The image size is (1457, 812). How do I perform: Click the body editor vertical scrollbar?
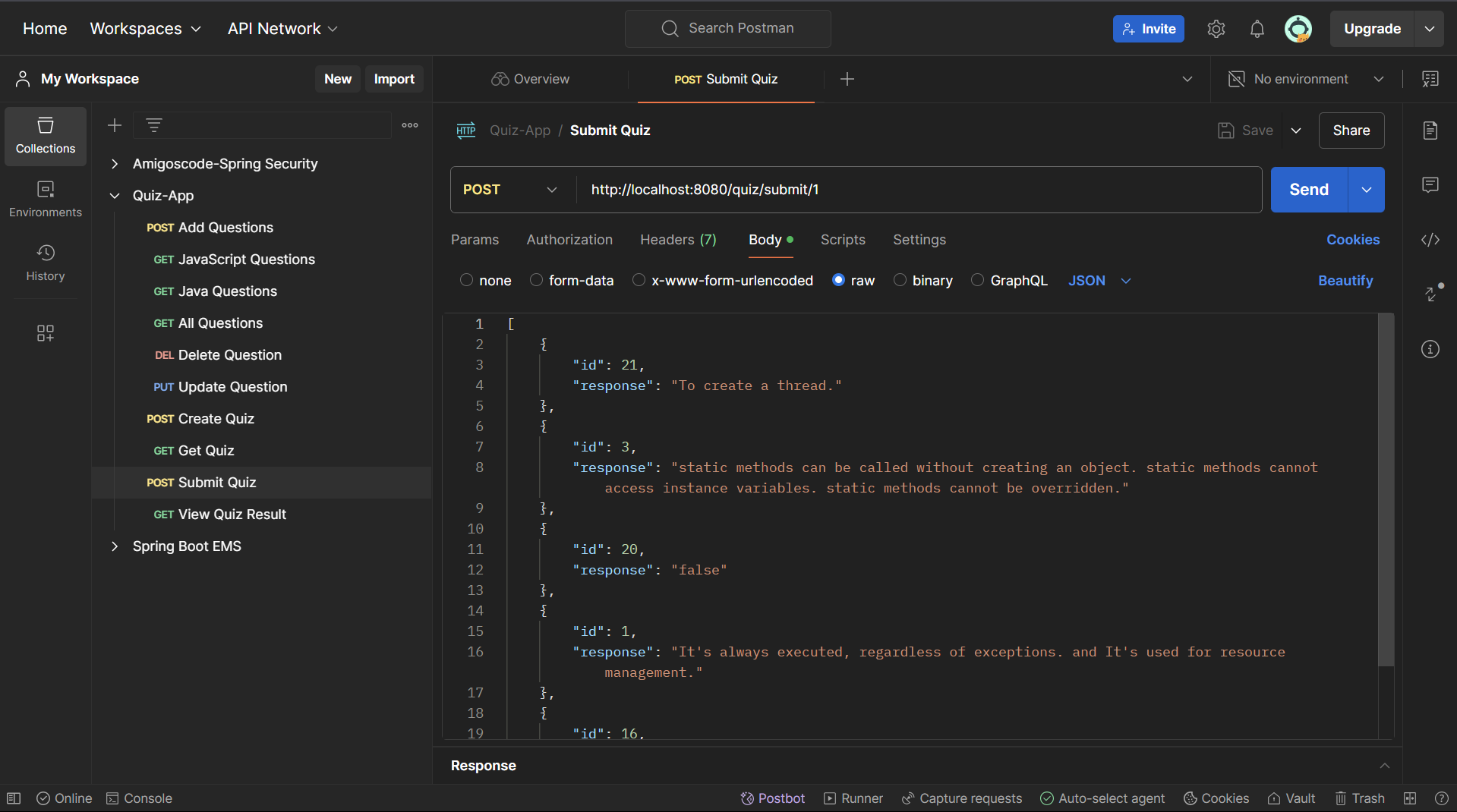click(x=1386, y=490)
